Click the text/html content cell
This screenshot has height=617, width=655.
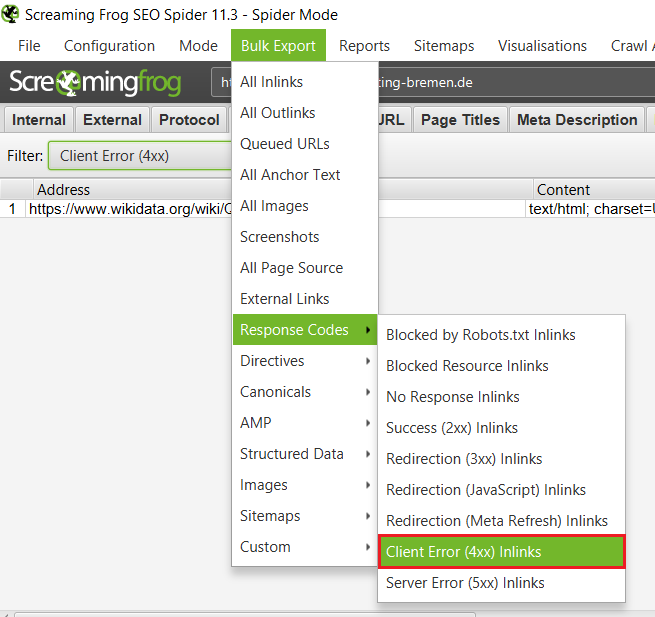[x=590, y=209]
